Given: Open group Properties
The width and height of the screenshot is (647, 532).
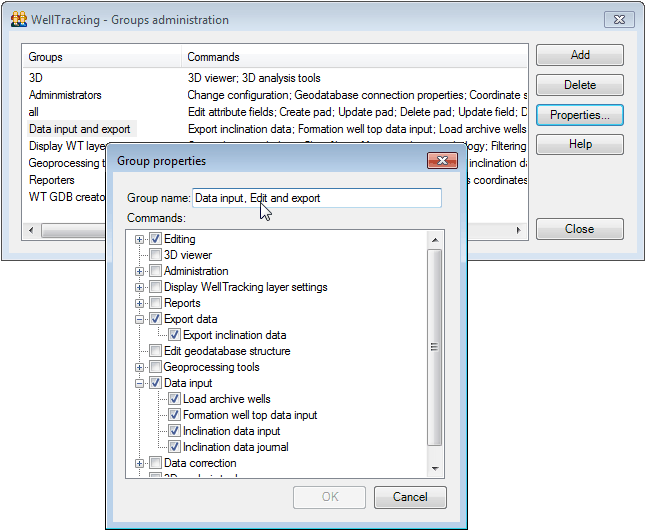Looking at the screenshot, I should 580,115.
